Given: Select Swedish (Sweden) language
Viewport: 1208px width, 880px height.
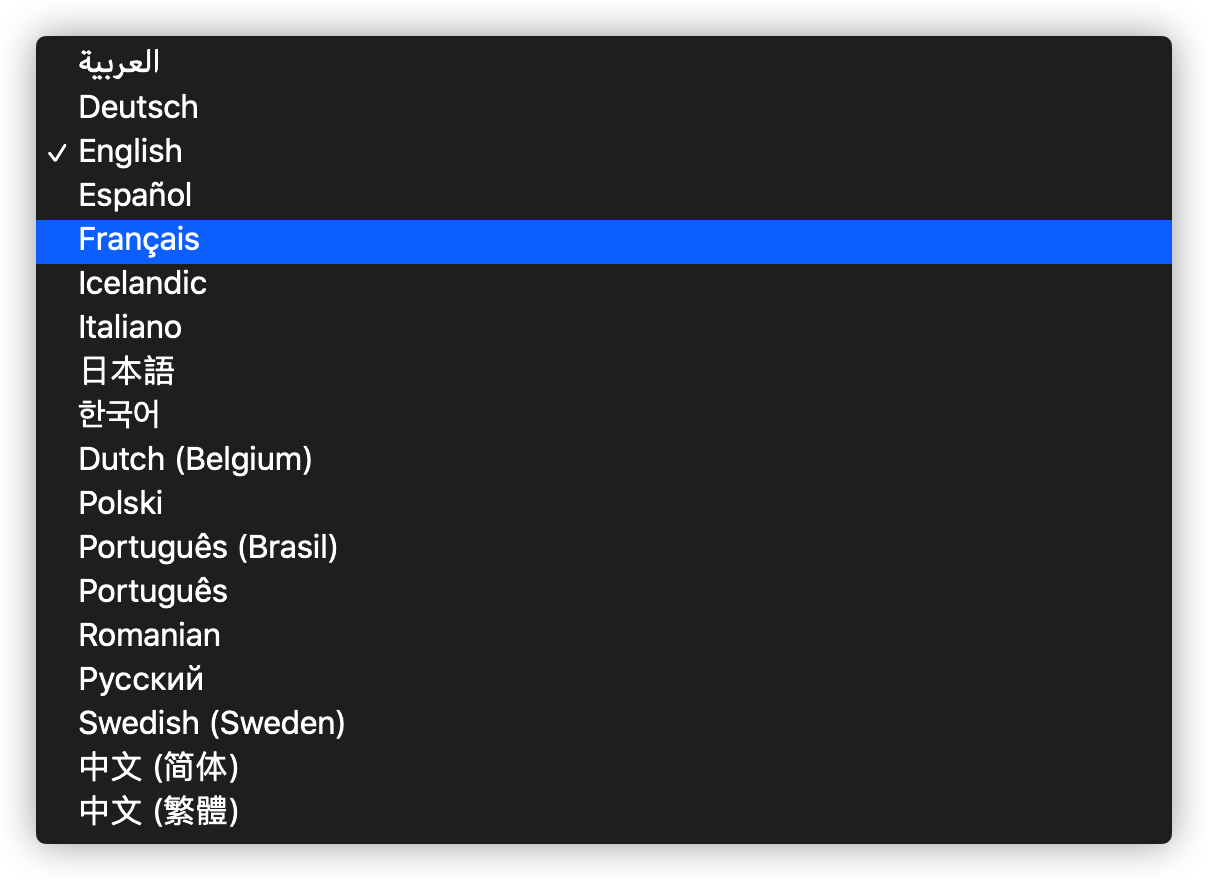Looking at the screenshot, I should (603, 722).
